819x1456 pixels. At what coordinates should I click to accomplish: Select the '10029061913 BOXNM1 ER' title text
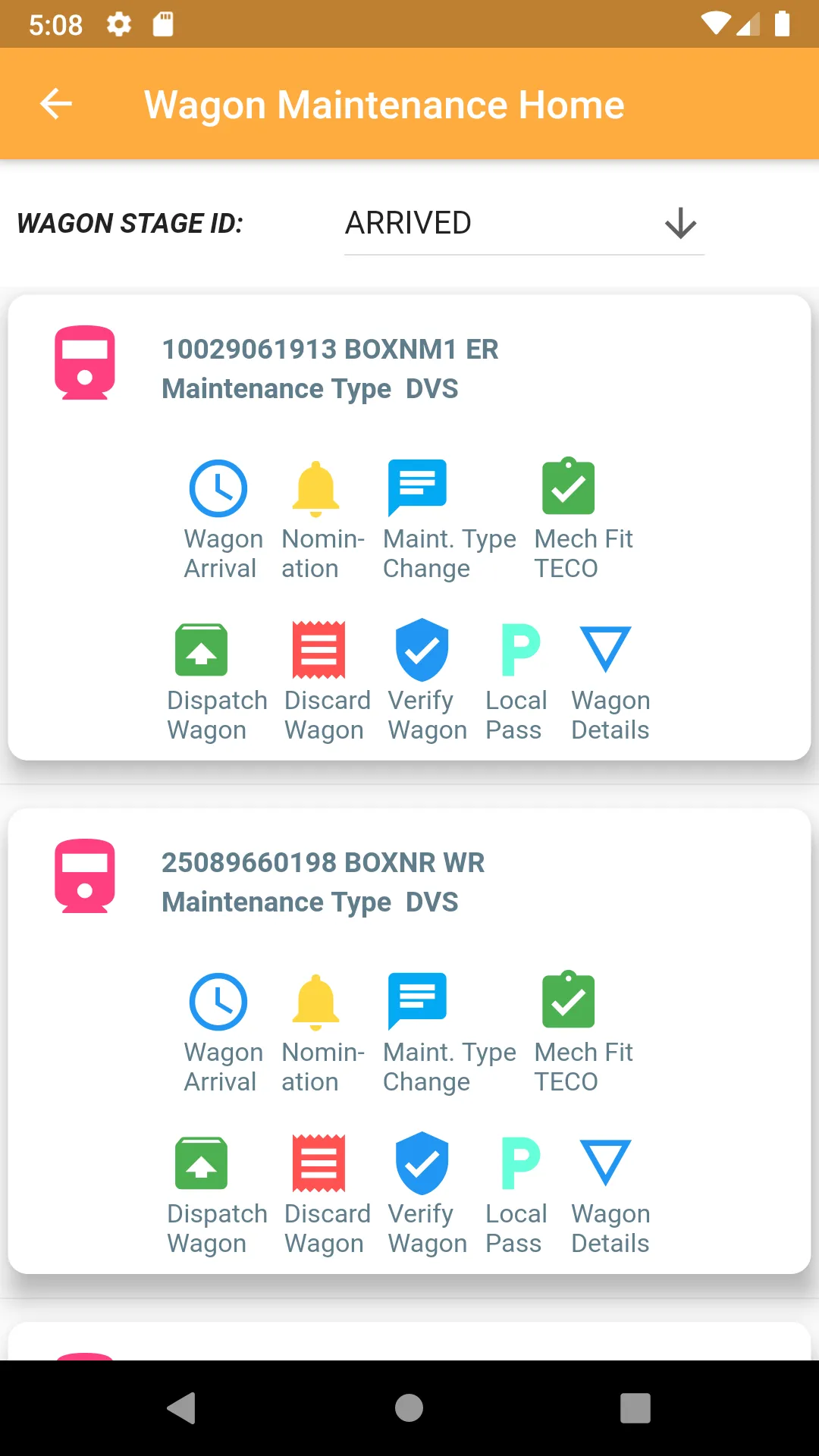click(330, 350)
